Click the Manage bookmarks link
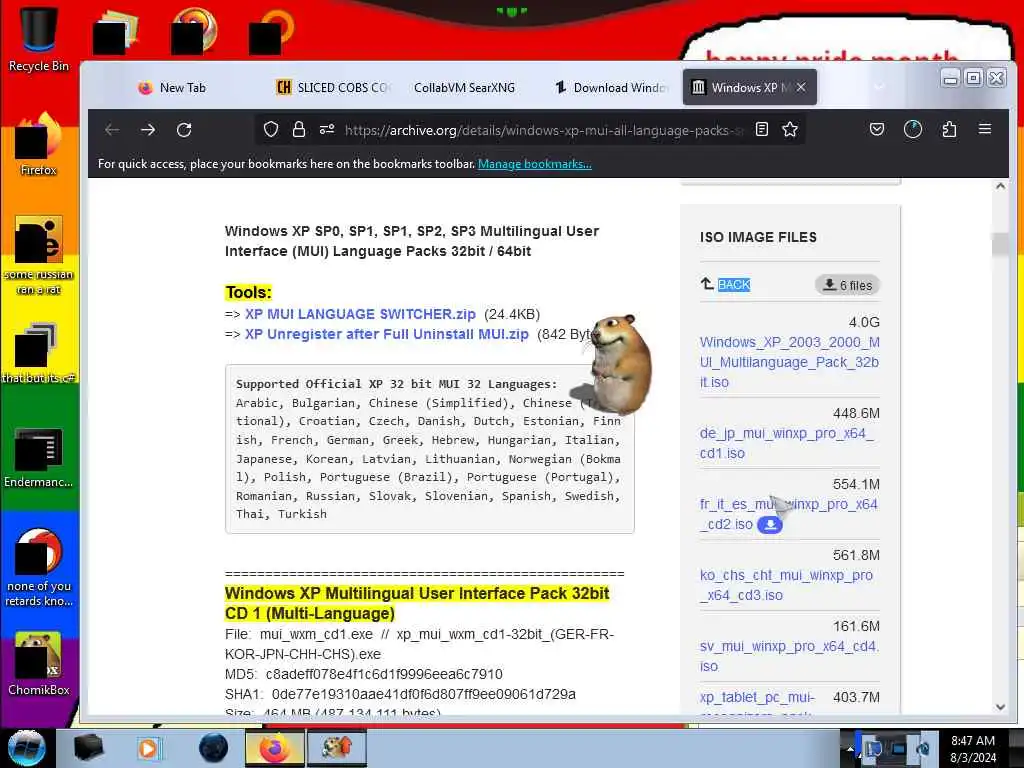This screenshot has height=768, width=1024. (535, 164)
